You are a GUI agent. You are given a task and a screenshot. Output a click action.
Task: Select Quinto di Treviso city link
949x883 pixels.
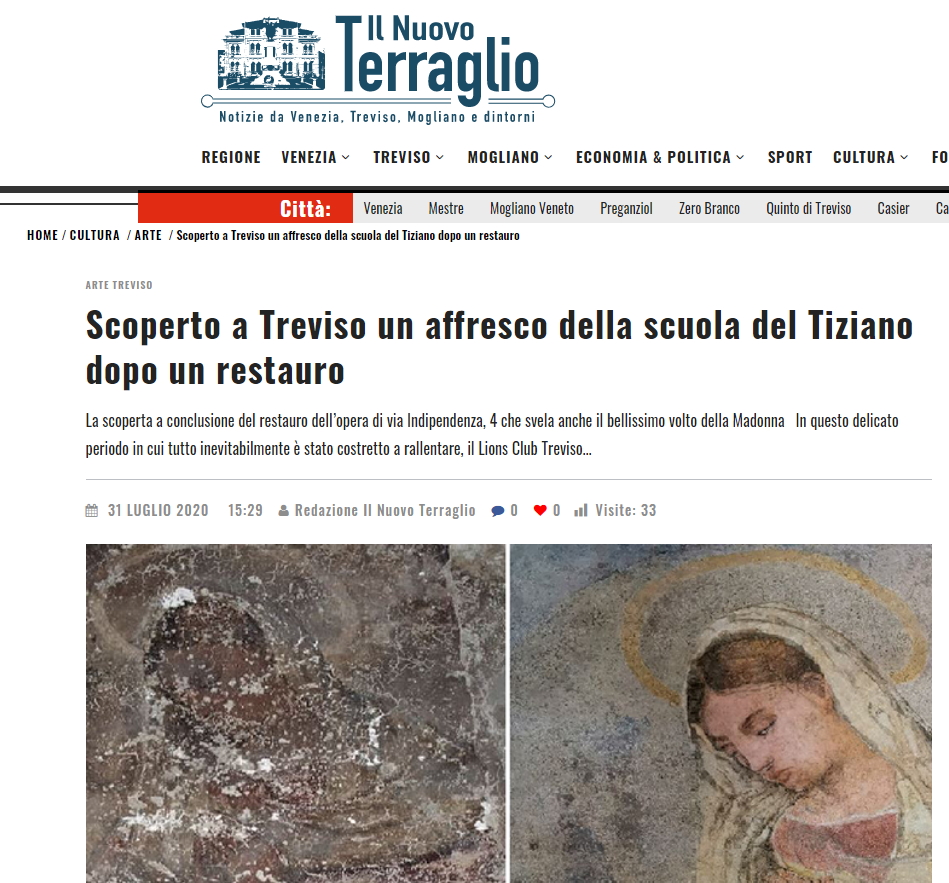[x=809, y=209]
